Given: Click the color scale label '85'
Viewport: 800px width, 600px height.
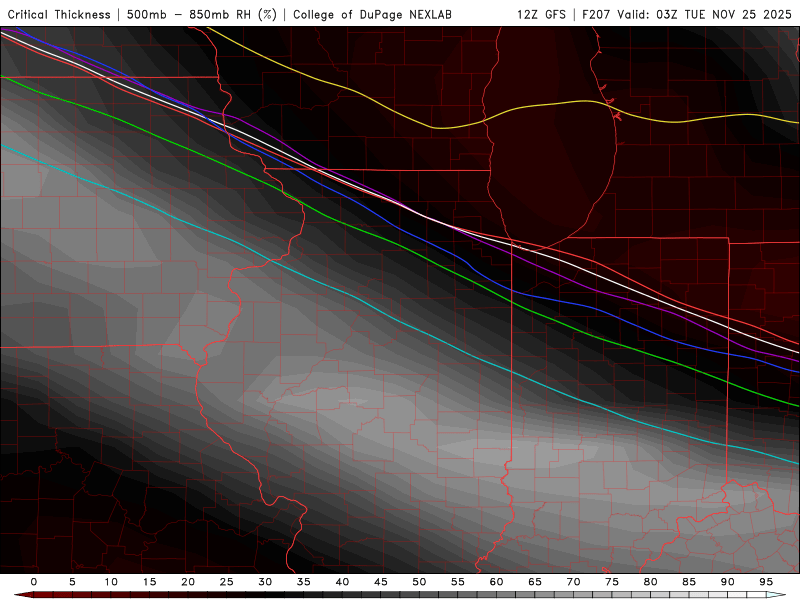Looking at the screenshot, I should point(689,582).
